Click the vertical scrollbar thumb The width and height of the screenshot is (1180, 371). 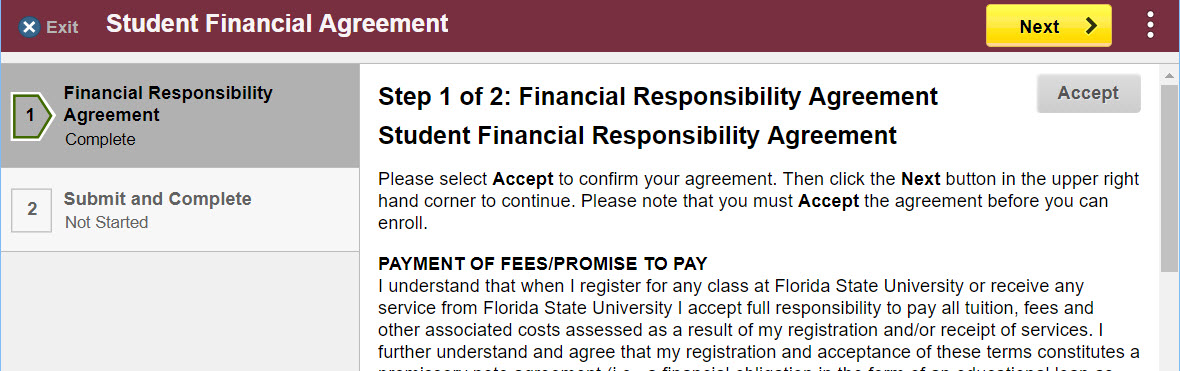point(1170,178)
